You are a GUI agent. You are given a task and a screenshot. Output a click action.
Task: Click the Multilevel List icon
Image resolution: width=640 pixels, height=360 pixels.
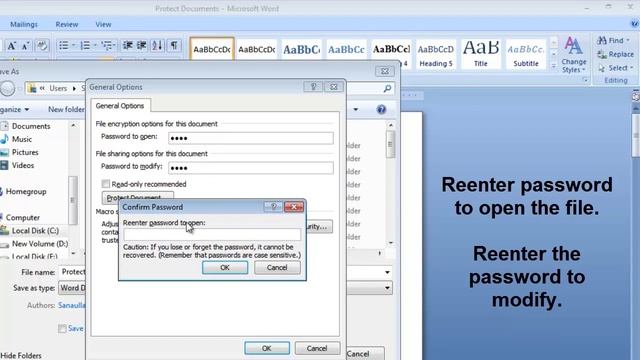point(107,45)
